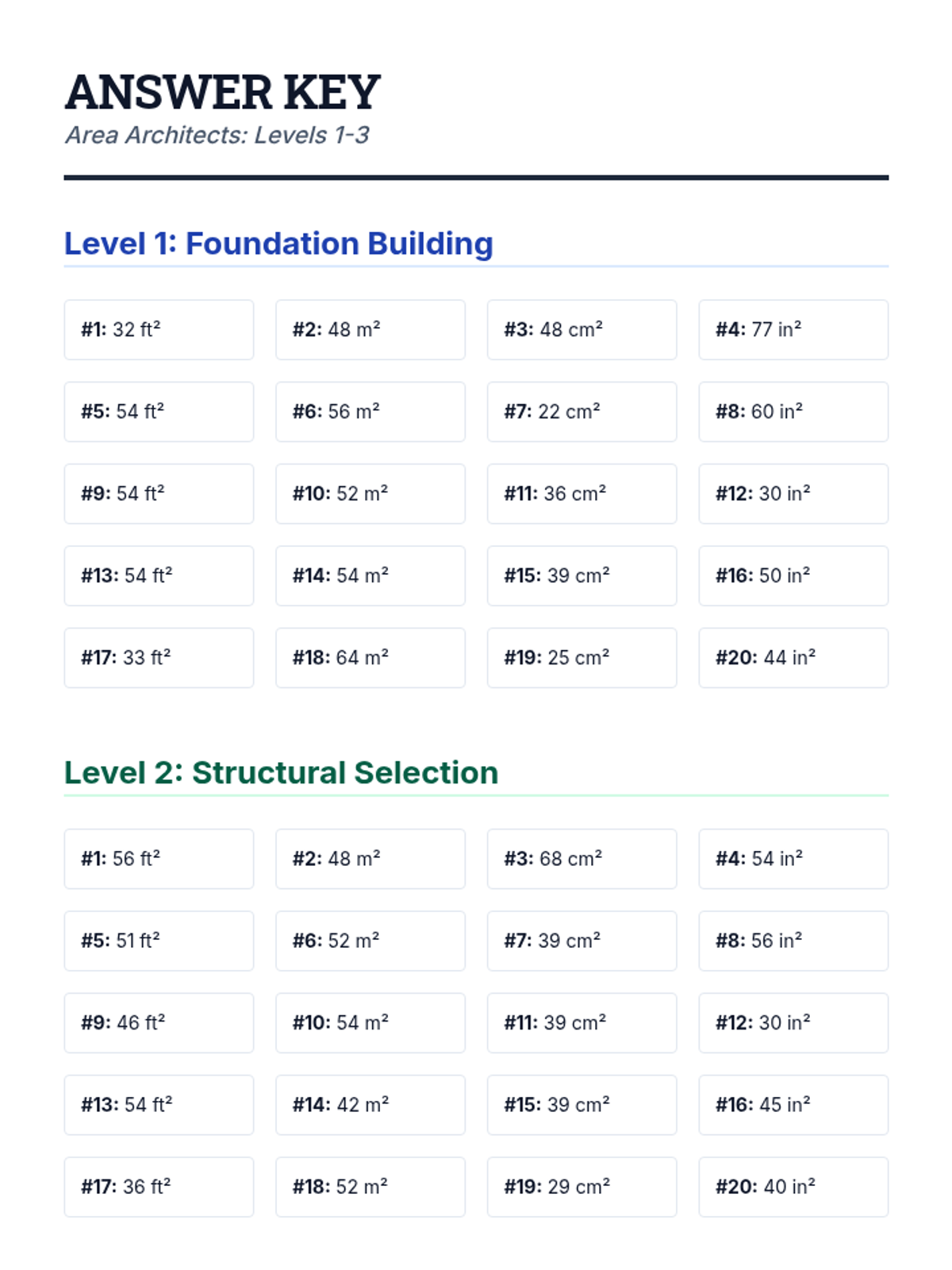Select the Level 2: Structural Selection heading
Image resolution: width=952 pixels, height=1270 pixels.
pos(281,772)
